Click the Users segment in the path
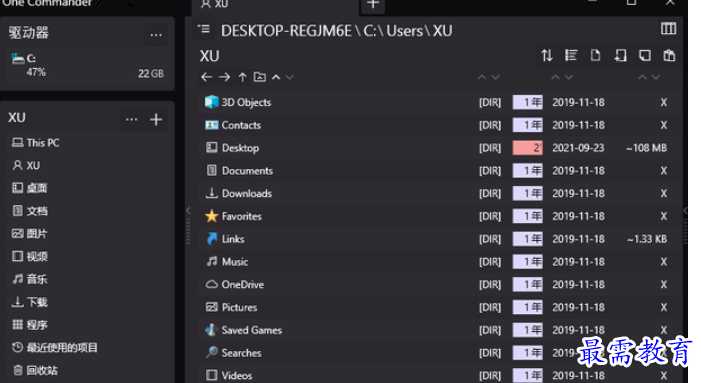This screenshot has width=701, height=383. click(405, 31)
